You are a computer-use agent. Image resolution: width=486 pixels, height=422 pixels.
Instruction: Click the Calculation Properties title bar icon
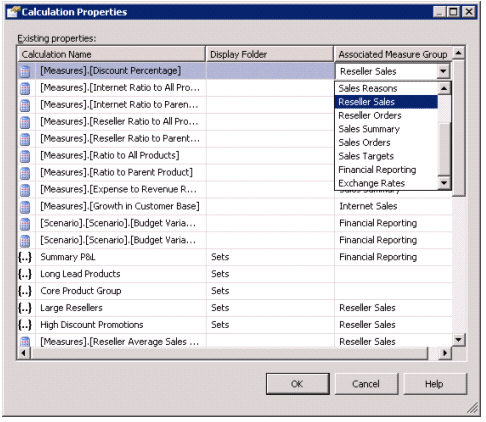point(13,12)
